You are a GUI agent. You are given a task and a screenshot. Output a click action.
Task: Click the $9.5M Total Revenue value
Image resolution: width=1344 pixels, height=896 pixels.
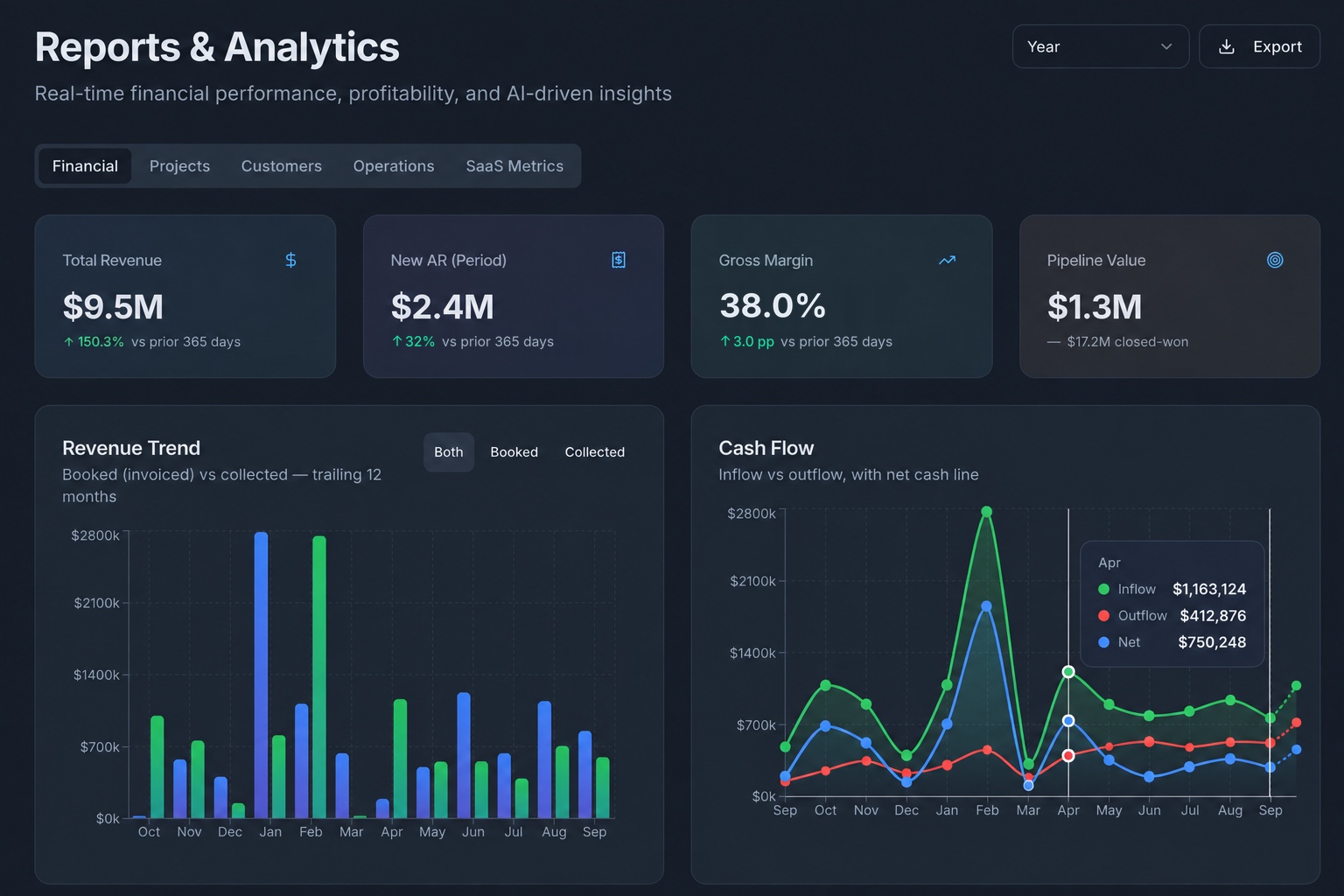tap(113, 307)
